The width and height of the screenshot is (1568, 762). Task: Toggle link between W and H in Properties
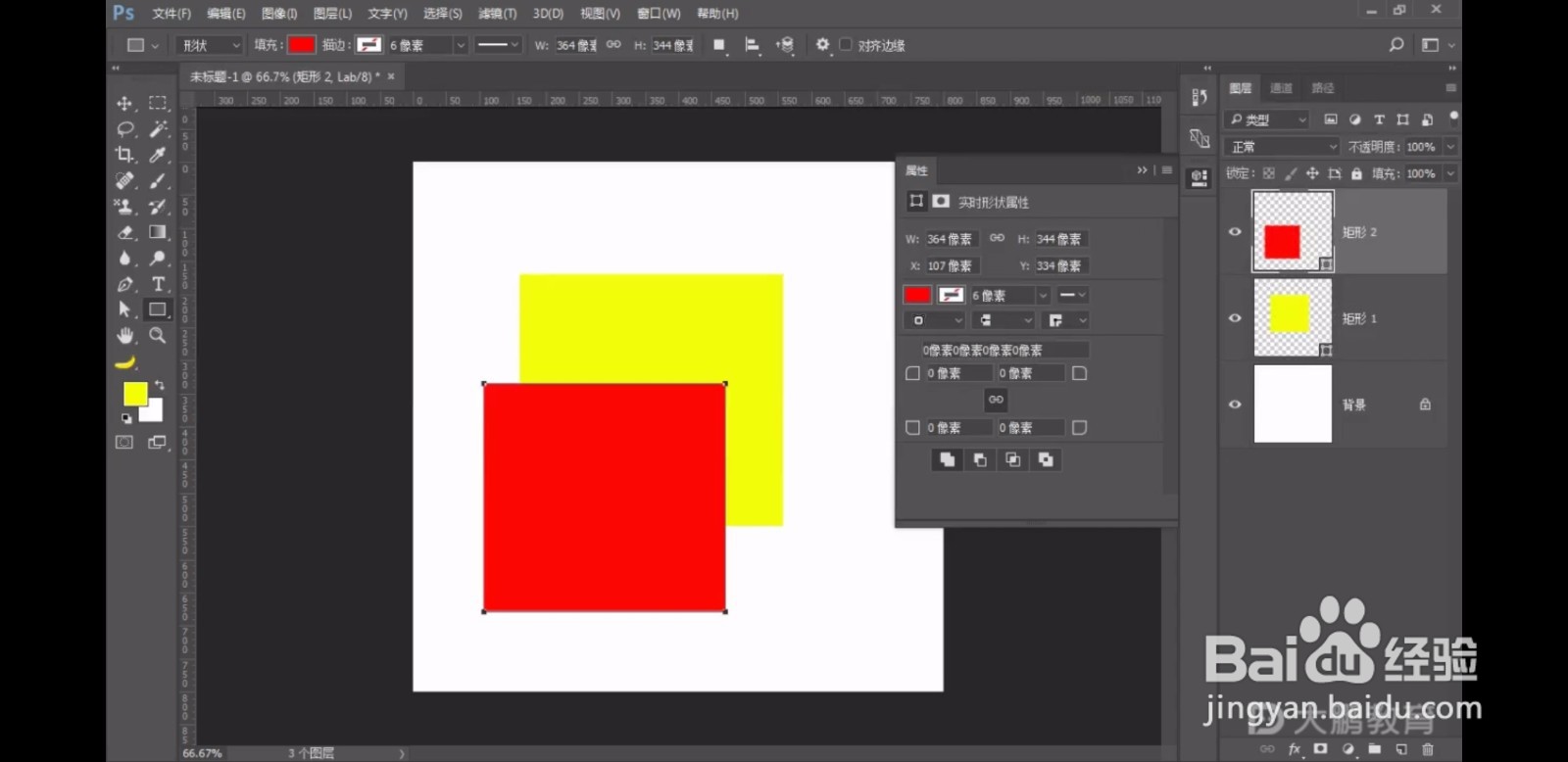click(997, 238)
